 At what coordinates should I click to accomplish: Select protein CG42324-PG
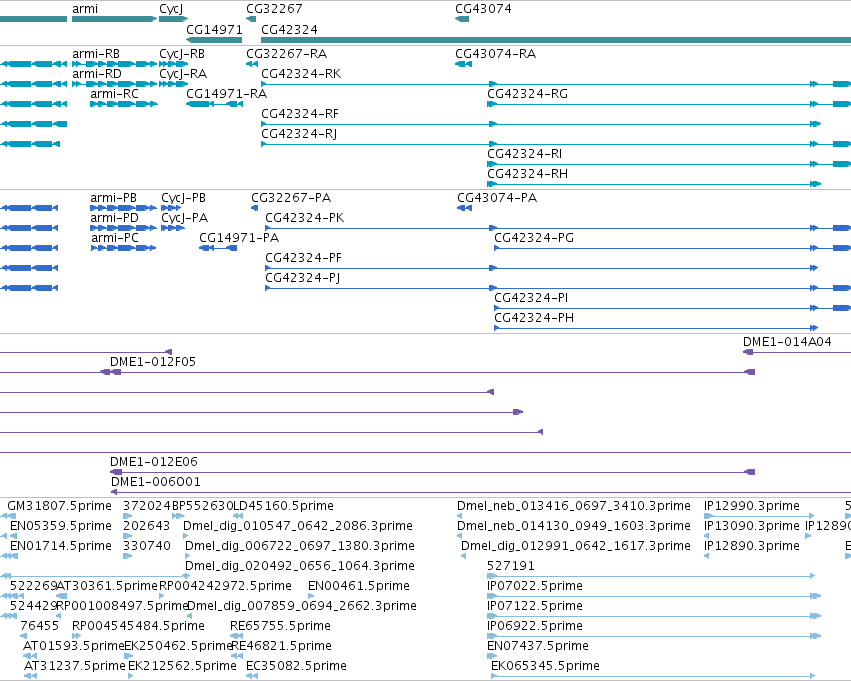tap(534, 238)
